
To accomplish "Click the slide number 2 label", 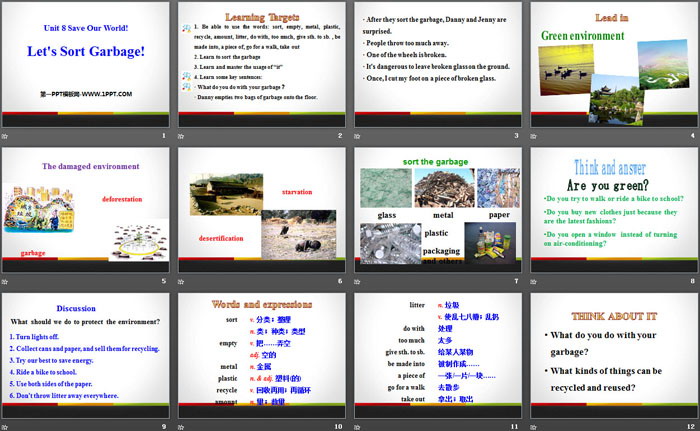I will point(340,135).
